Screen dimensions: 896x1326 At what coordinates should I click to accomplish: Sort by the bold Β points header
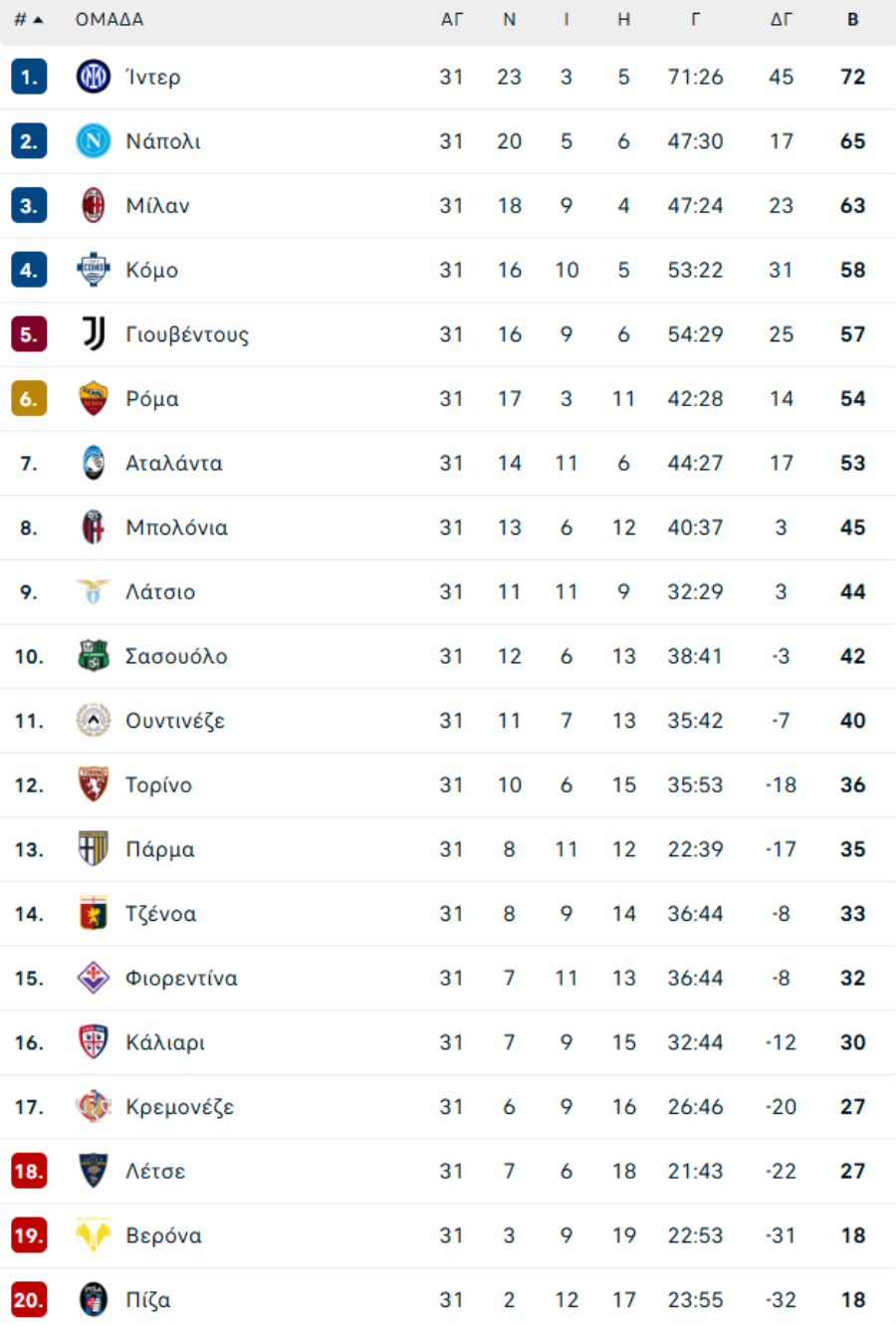[x=853, y=20]
